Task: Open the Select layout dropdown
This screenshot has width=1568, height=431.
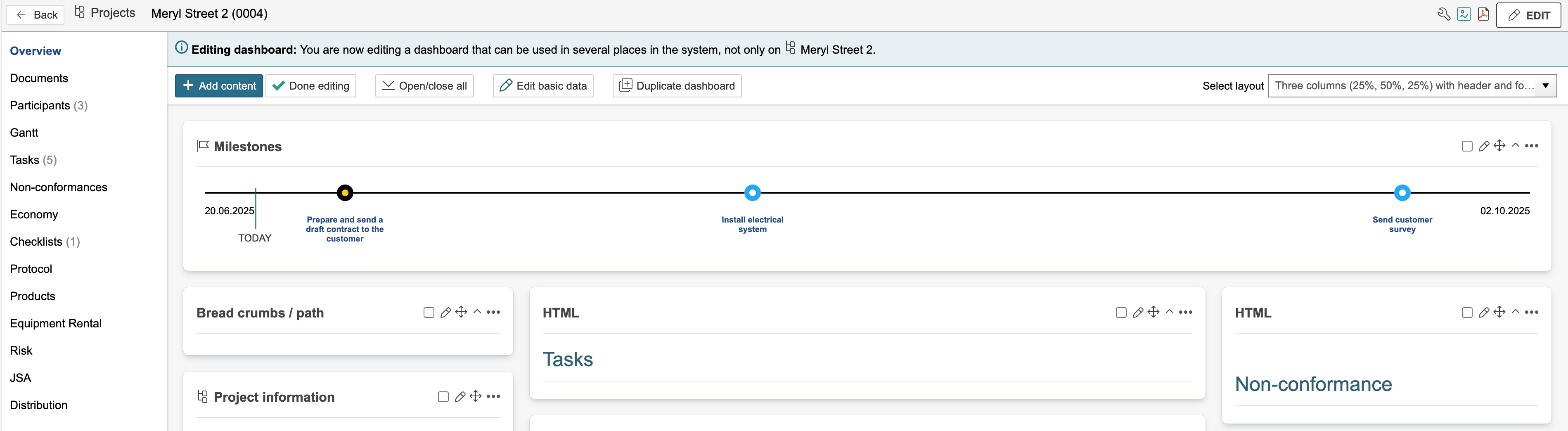Action: [1412, 86]
